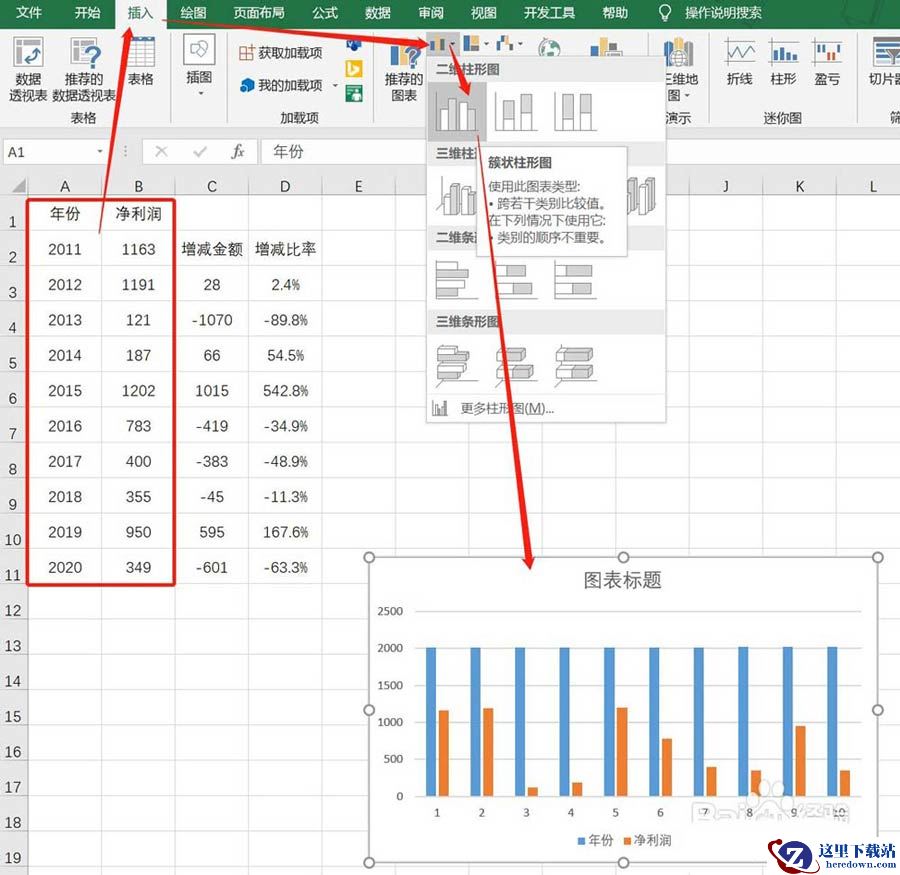
Task: Click the Select All corner triangle
Action: click(x=18, y=185)
